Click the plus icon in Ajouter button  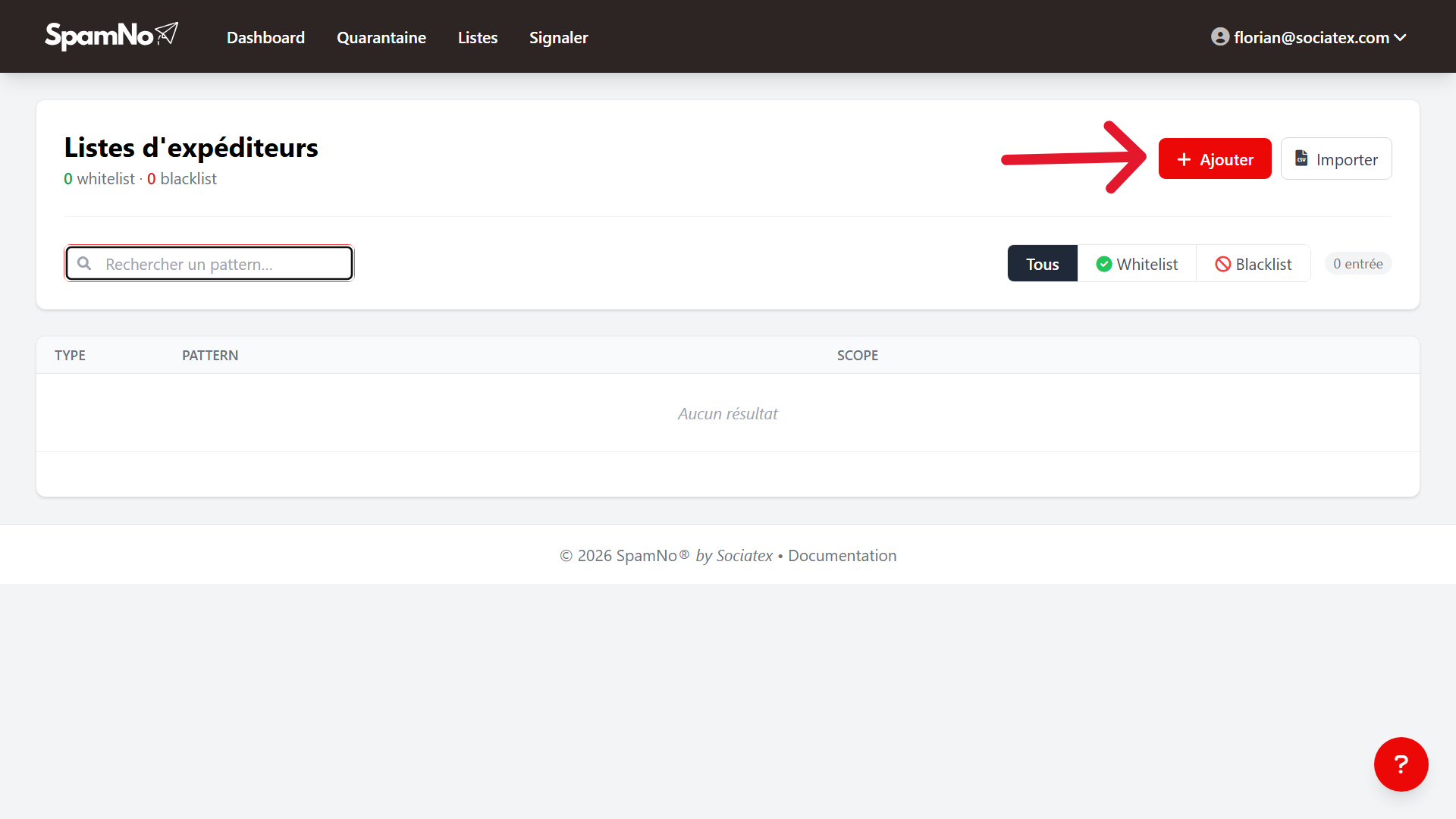point(1184,159)
